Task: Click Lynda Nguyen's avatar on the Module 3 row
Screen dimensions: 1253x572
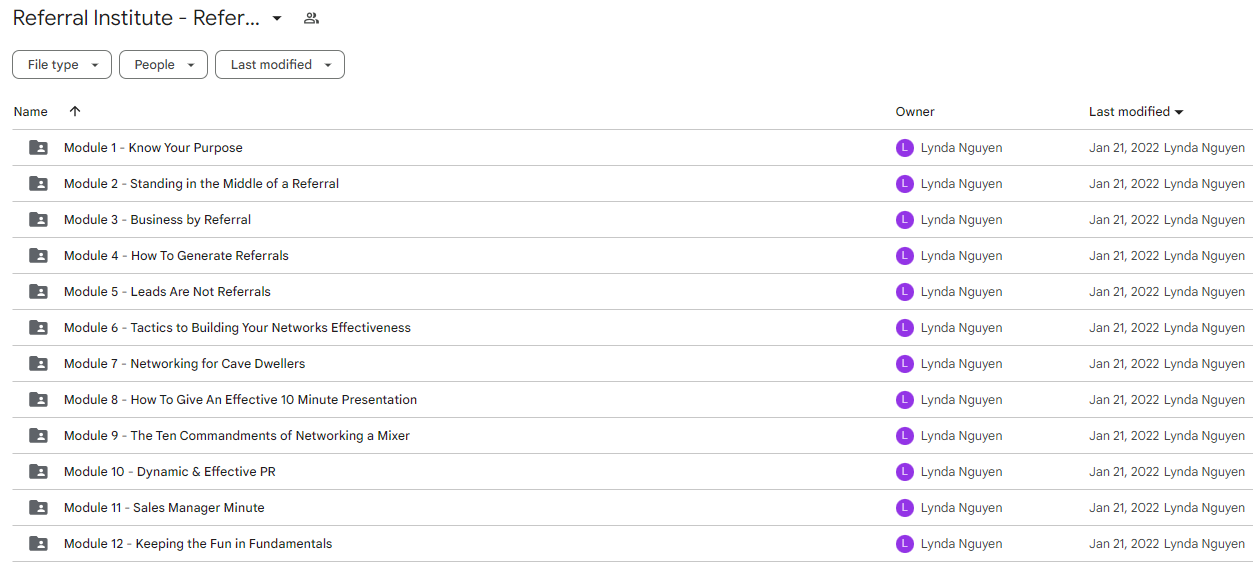Action: (905, 220)
